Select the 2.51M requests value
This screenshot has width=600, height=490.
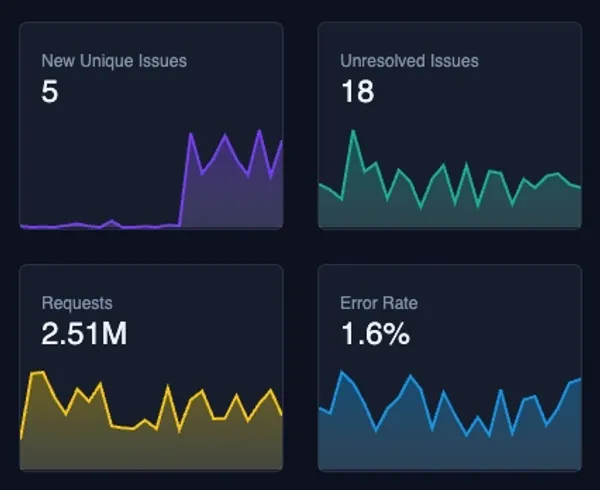click(84, 335)
